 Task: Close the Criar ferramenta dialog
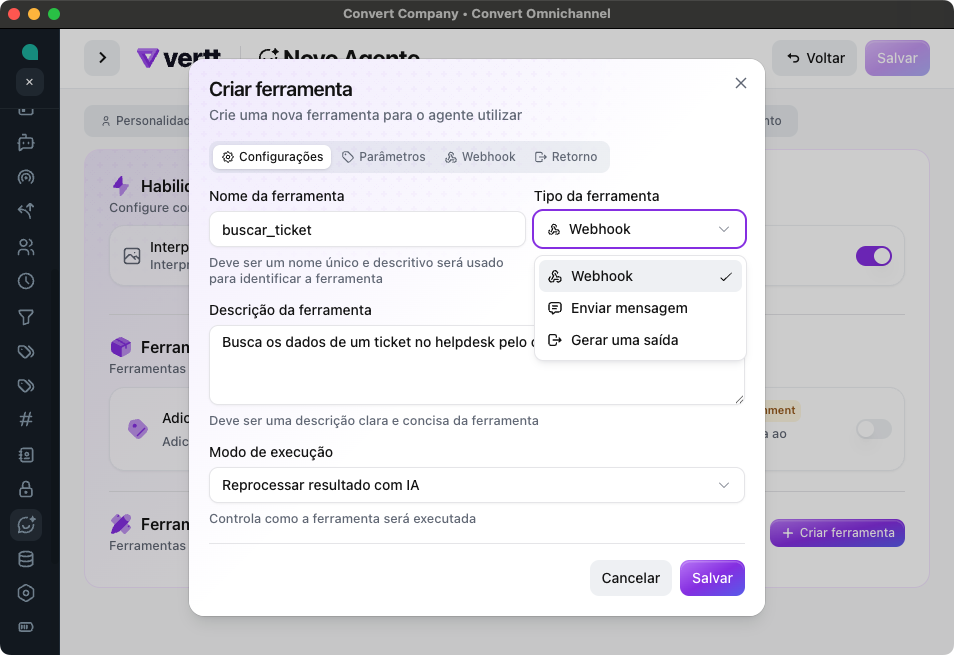click(x=740, y=83)
